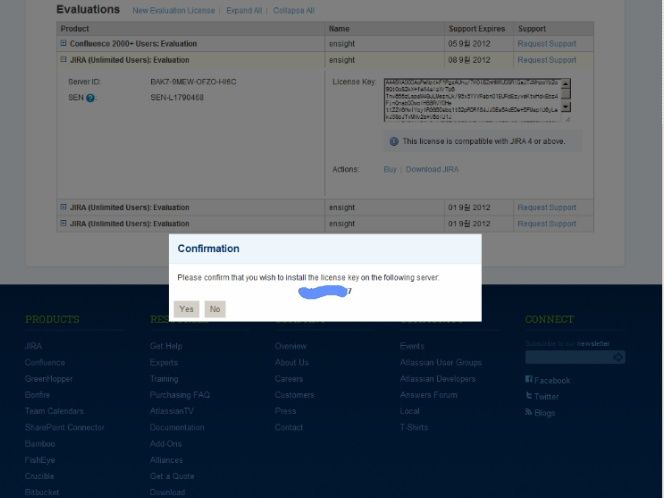Follow the Buy link under Actions
The image size is (664, 498).
pos(390,169)
